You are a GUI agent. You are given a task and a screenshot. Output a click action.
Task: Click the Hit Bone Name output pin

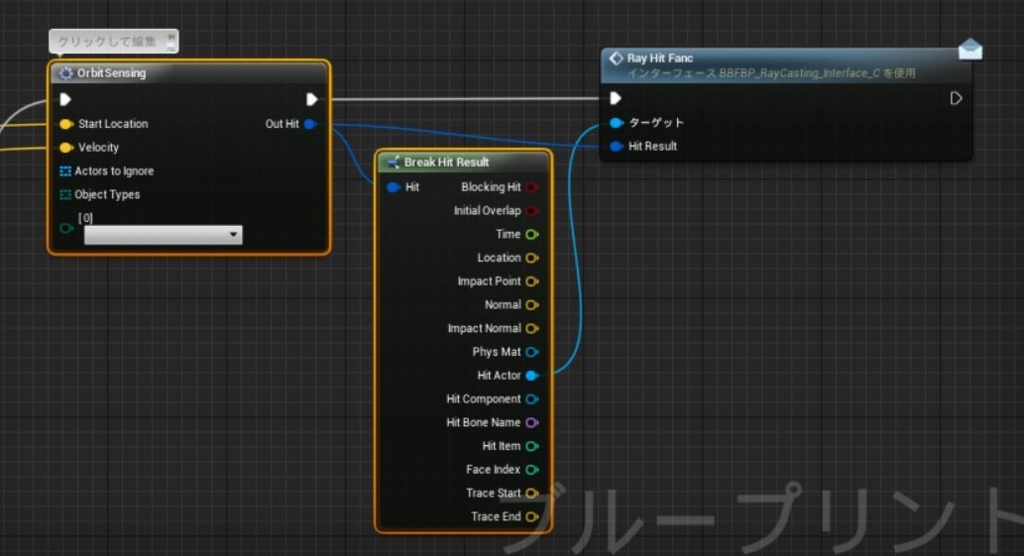532,423
